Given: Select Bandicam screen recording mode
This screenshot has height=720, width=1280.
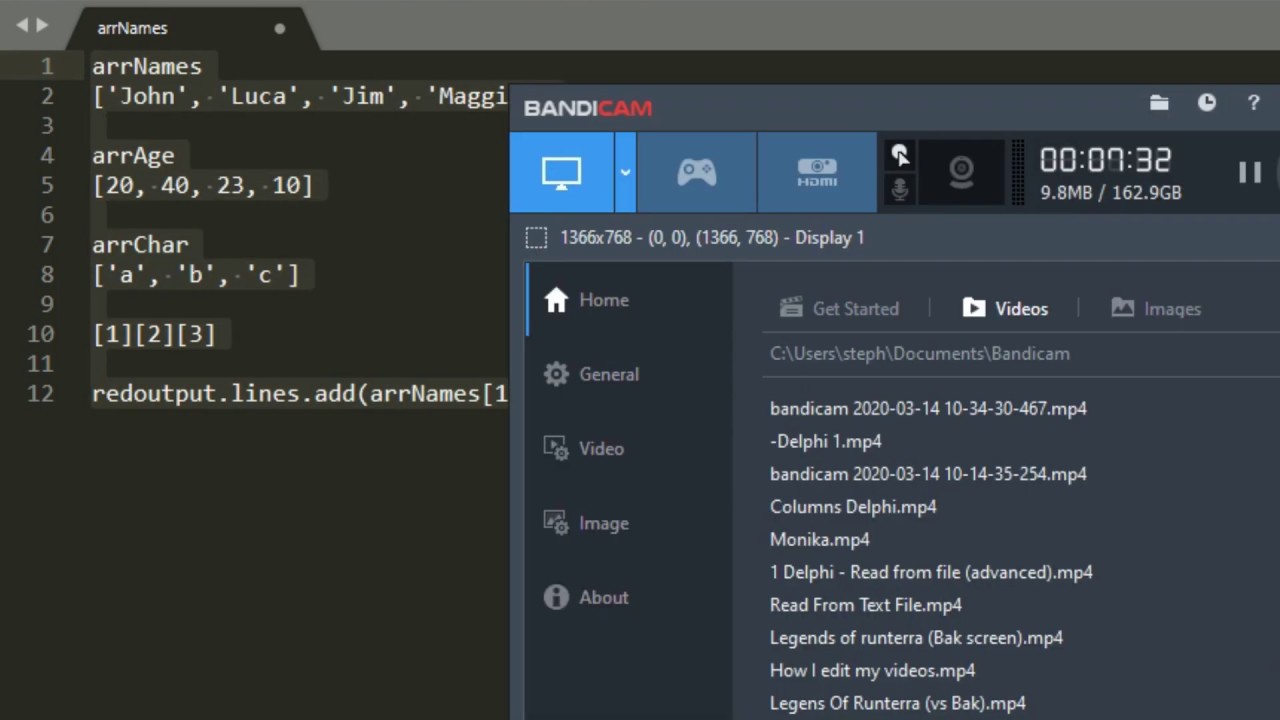Looking at the screenshot, I should (562, 172).
